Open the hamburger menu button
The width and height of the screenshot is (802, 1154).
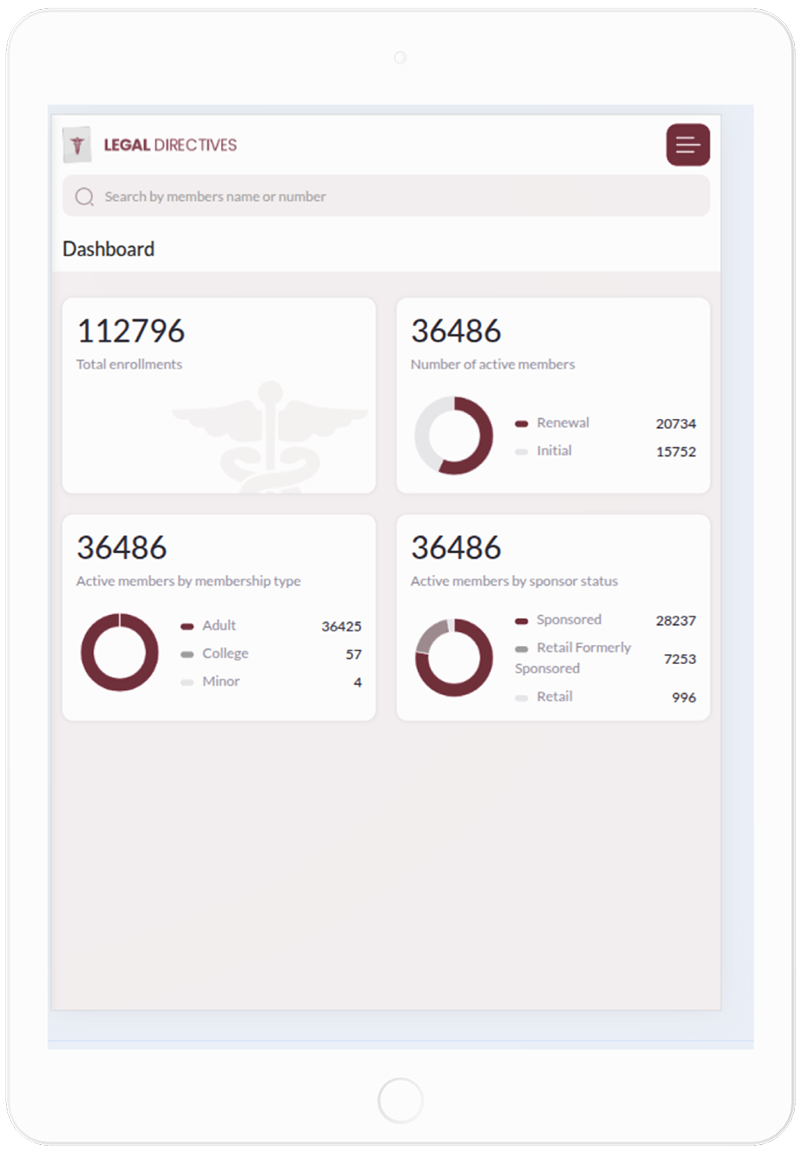688,145
